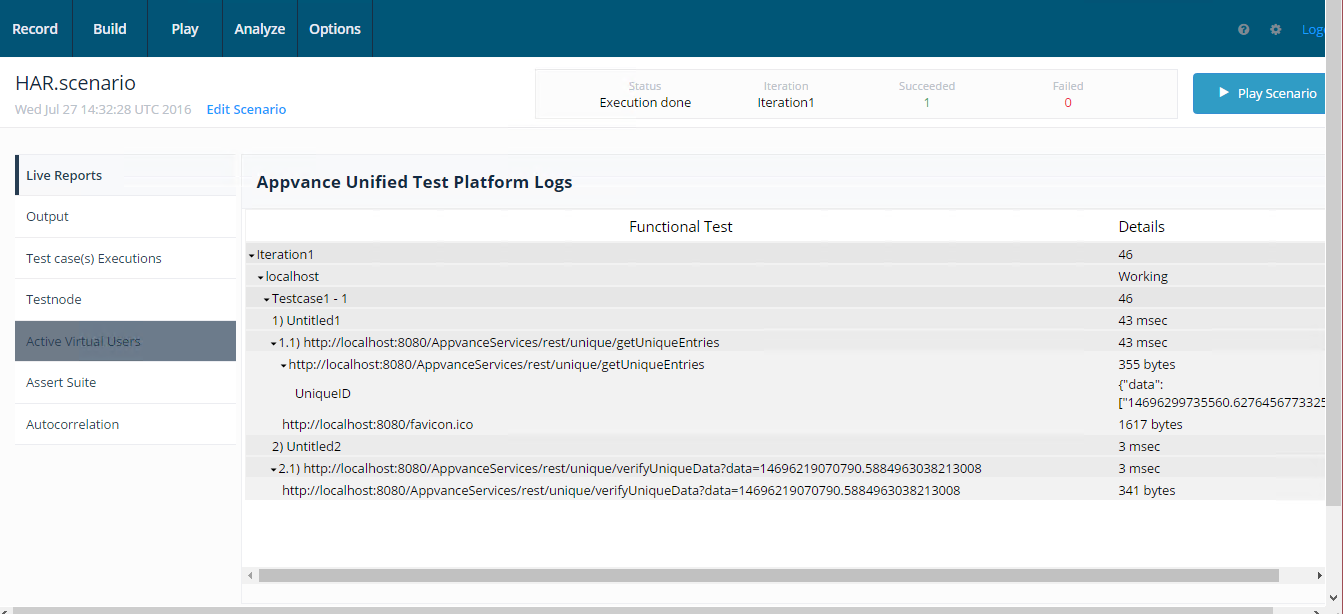The width and height of the screenshot is (1343, 614).
Task: Open the Assert Suite tab
Action: (x=126, y=383)
